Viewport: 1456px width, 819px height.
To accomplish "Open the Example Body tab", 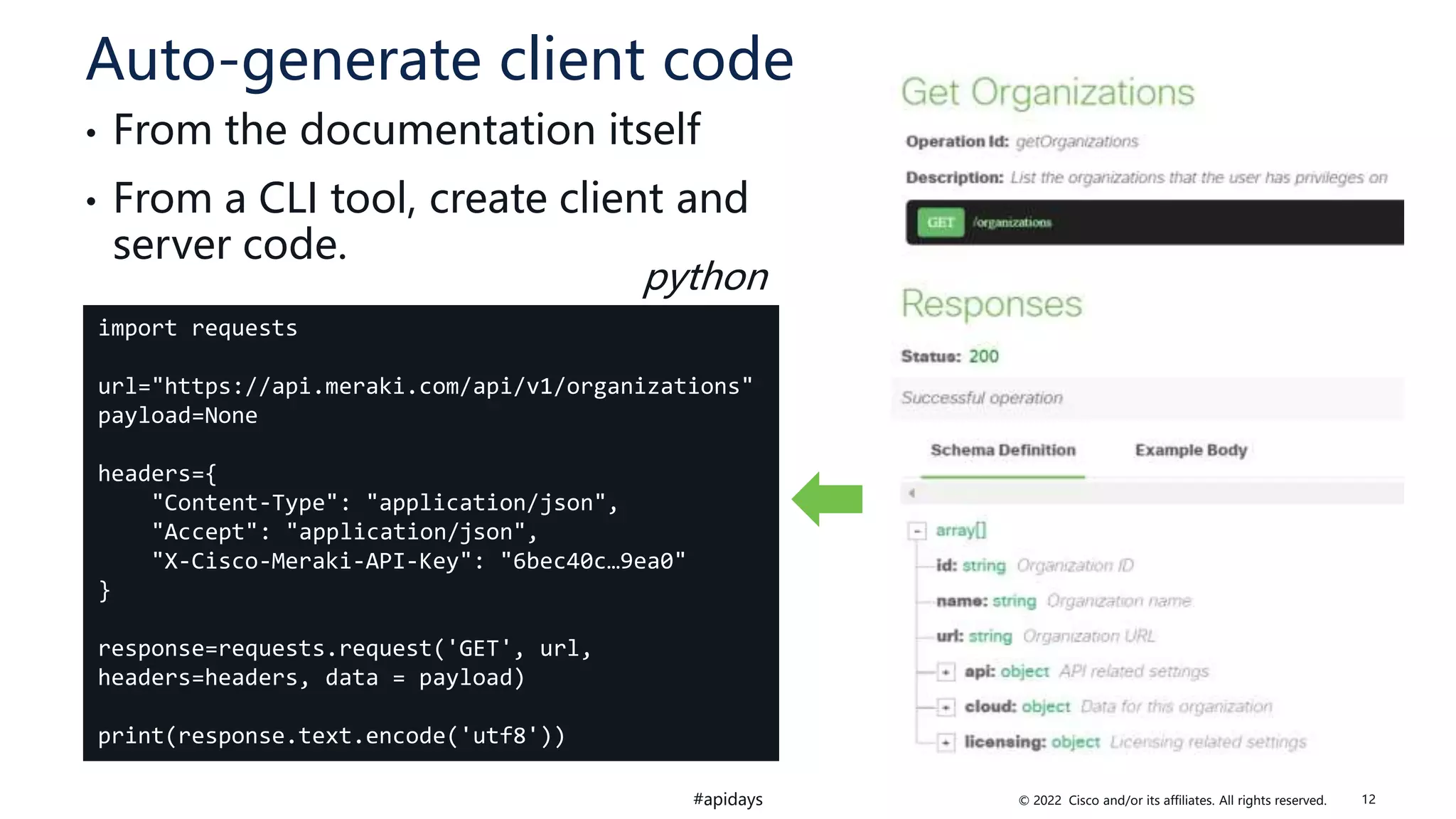I will click(x=1191, y=451).
